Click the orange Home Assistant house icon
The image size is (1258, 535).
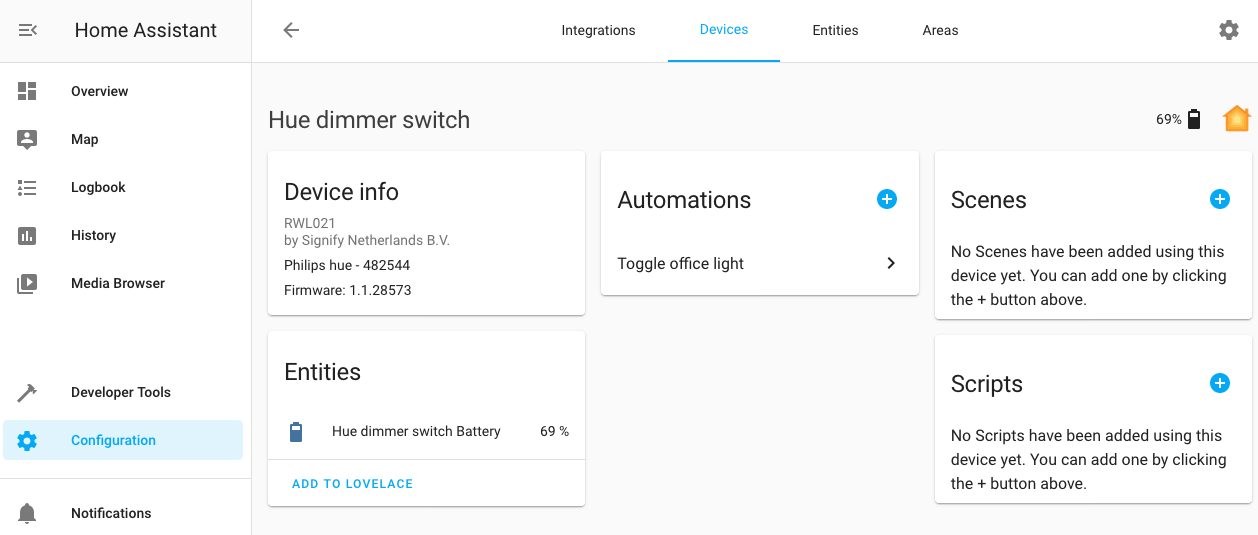(x=1236, y=119)
